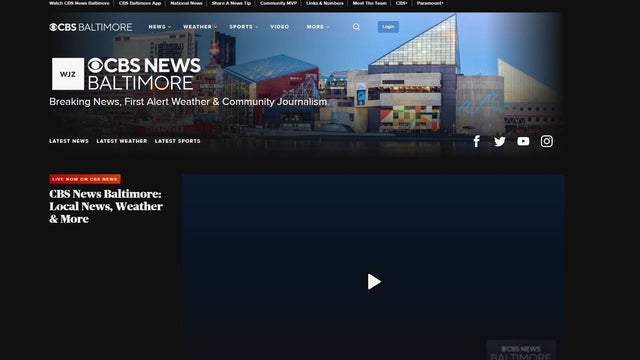Open Meet The Team link
640x360 pixels.
(x=369, y=3)
